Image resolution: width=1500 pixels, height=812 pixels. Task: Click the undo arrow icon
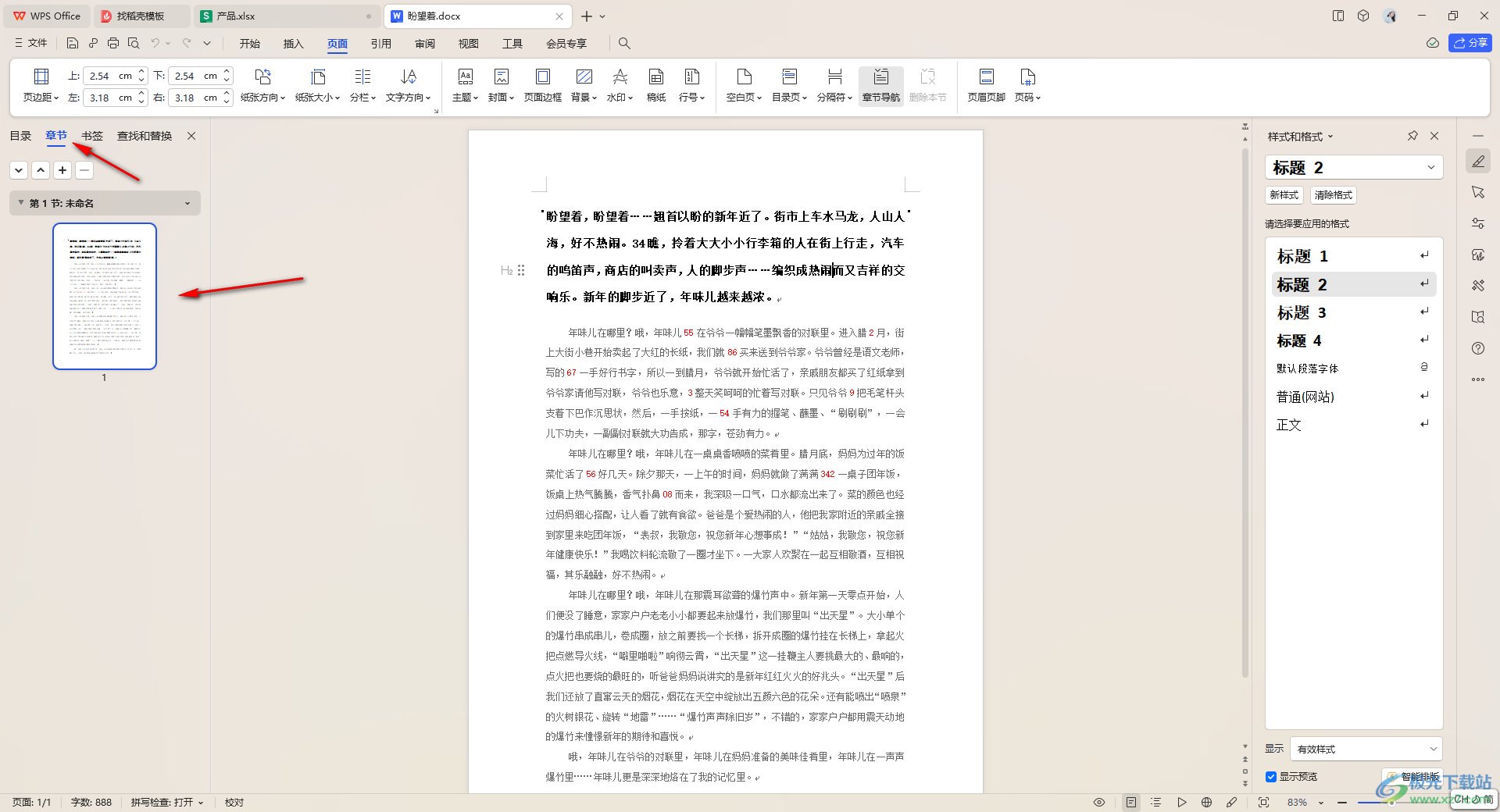tap(155, 44)
